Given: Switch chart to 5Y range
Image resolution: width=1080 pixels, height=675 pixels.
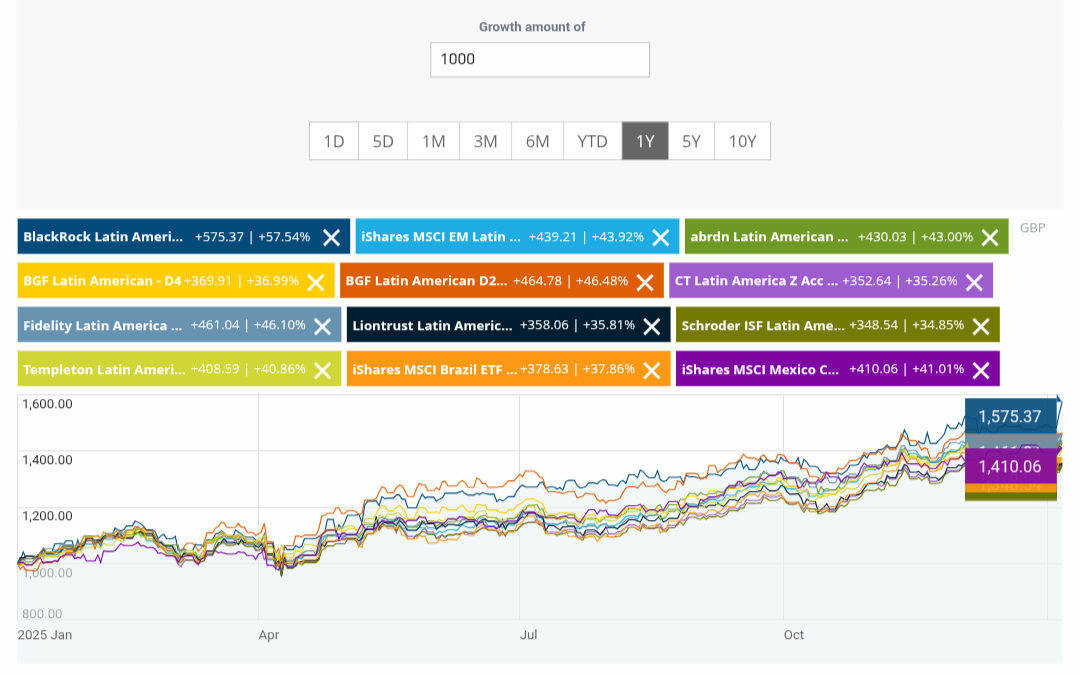Looking at the screenshot, I should click(692, 141).
